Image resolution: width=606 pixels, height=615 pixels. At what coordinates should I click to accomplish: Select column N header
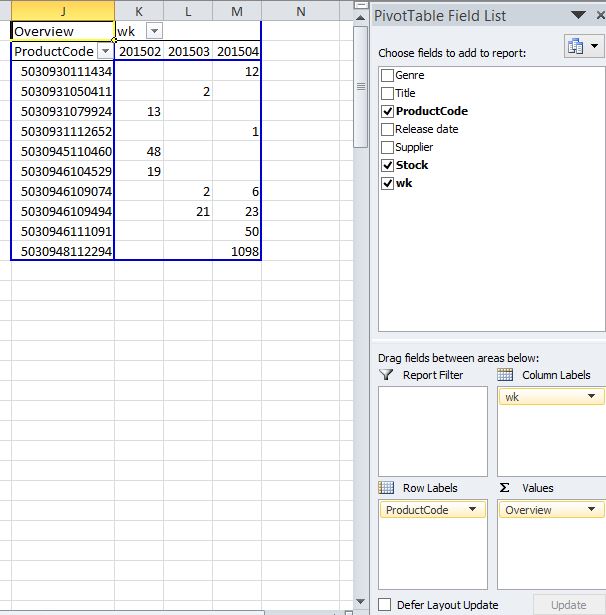click(x=300, y=11)
